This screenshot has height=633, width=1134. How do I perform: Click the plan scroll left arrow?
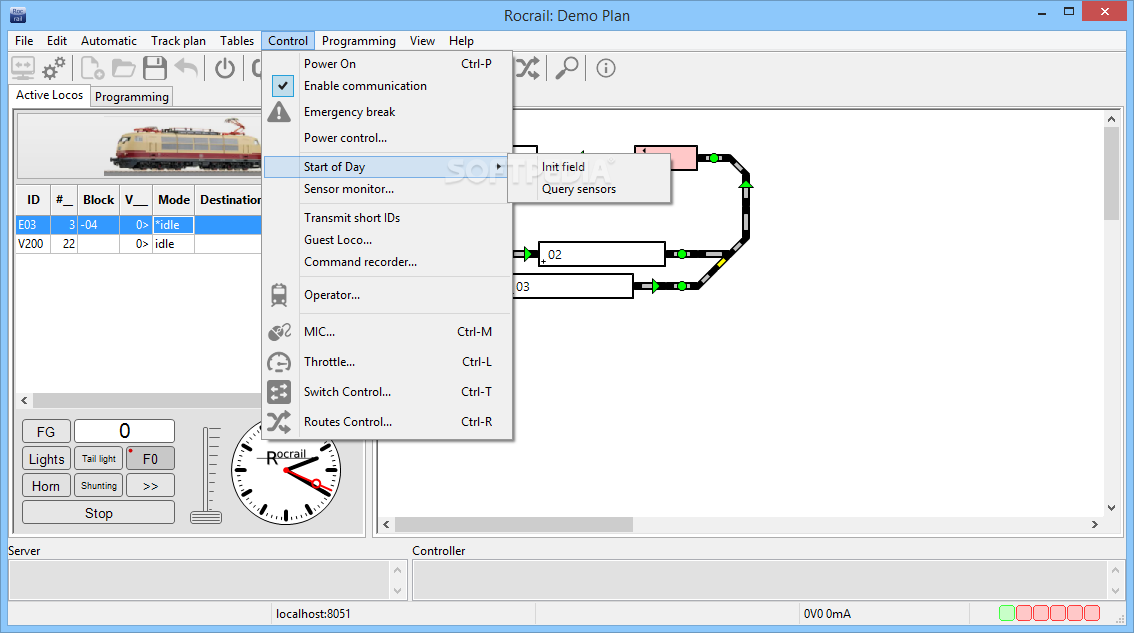pos(386,524)
